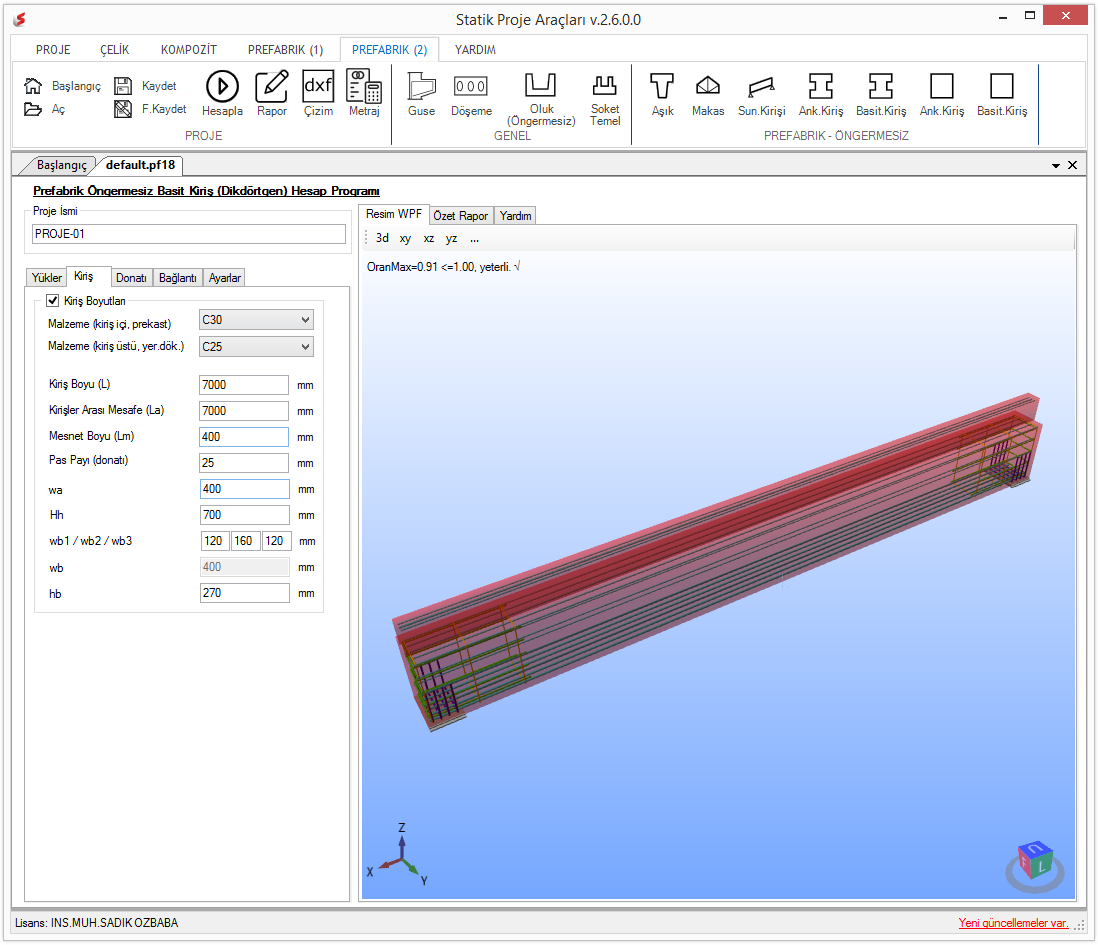Click the Yeni güncellemeler var link
This screenshot has height=945, width=1098.
pos(1013,923)
